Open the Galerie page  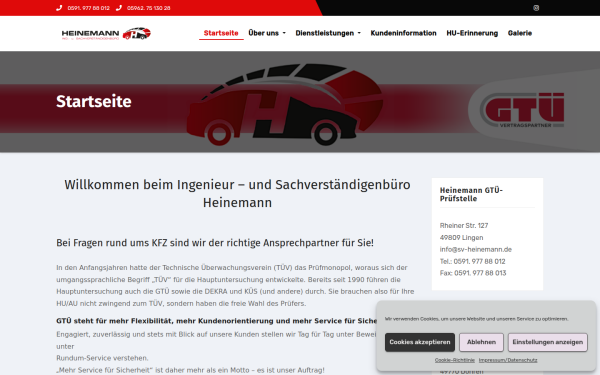520,33
